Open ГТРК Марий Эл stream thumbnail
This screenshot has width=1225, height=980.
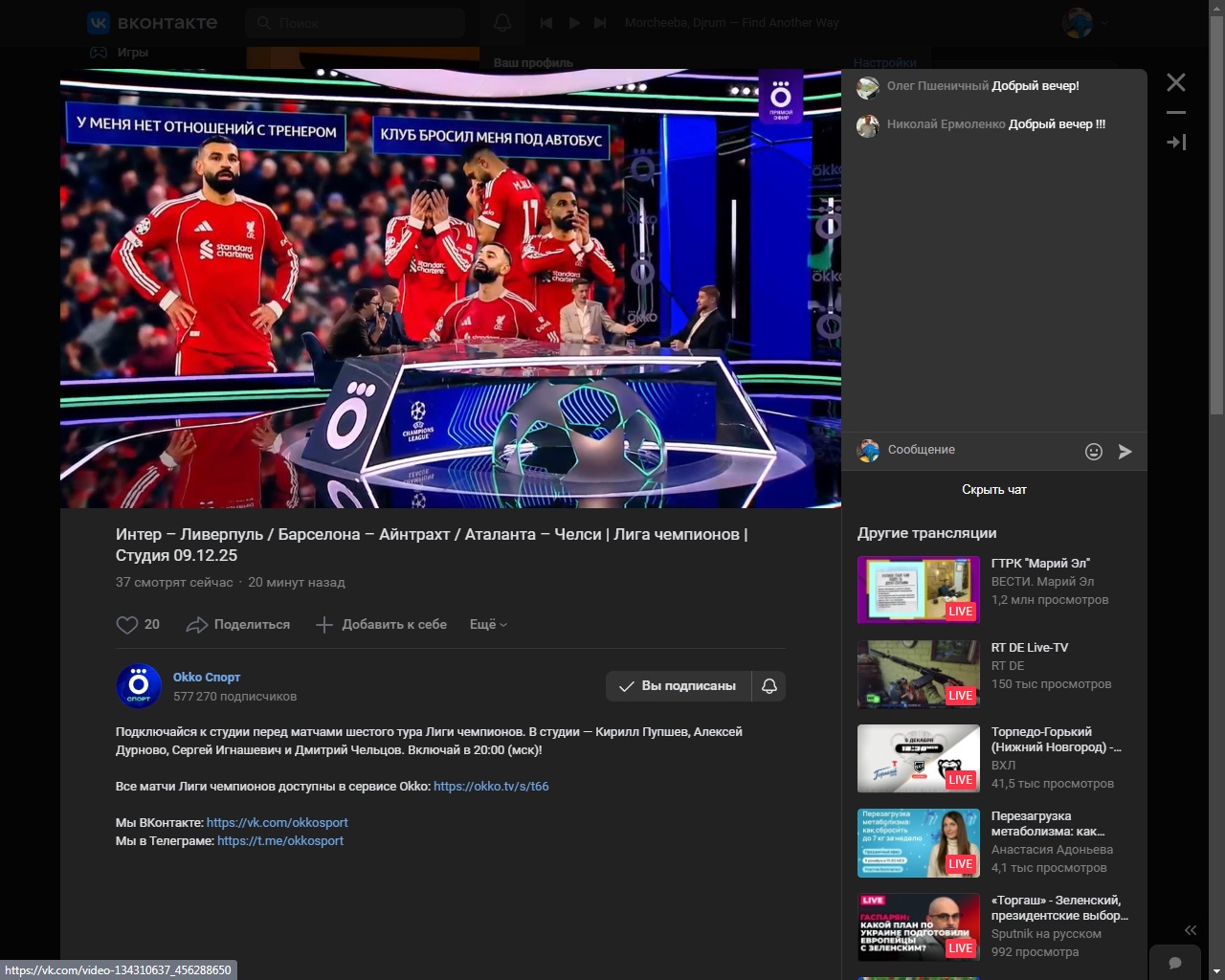pyautogui.click(x=919, y=590)
